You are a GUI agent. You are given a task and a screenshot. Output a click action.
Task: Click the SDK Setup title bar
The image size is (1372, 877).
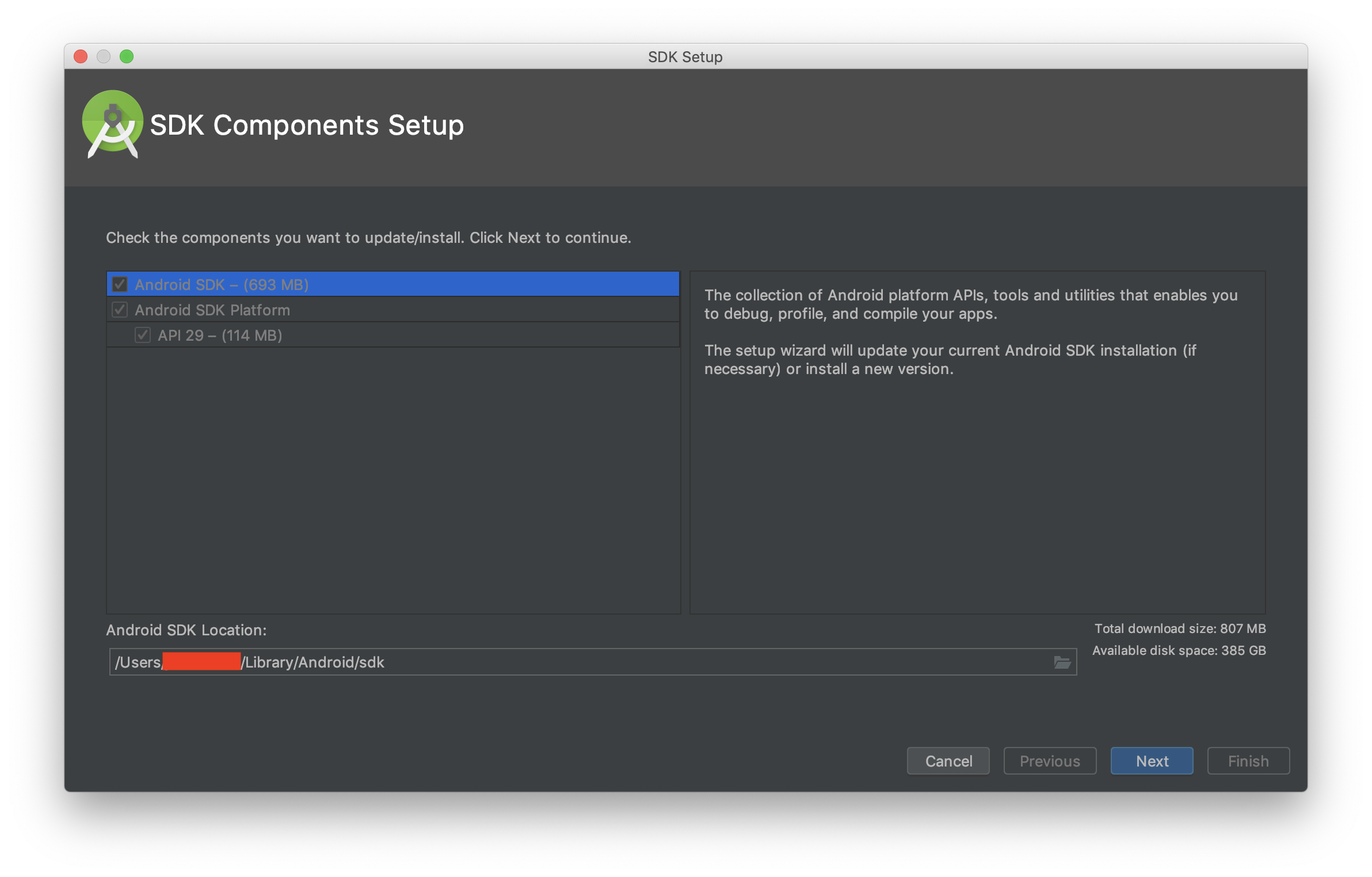(x=685, y=56)
